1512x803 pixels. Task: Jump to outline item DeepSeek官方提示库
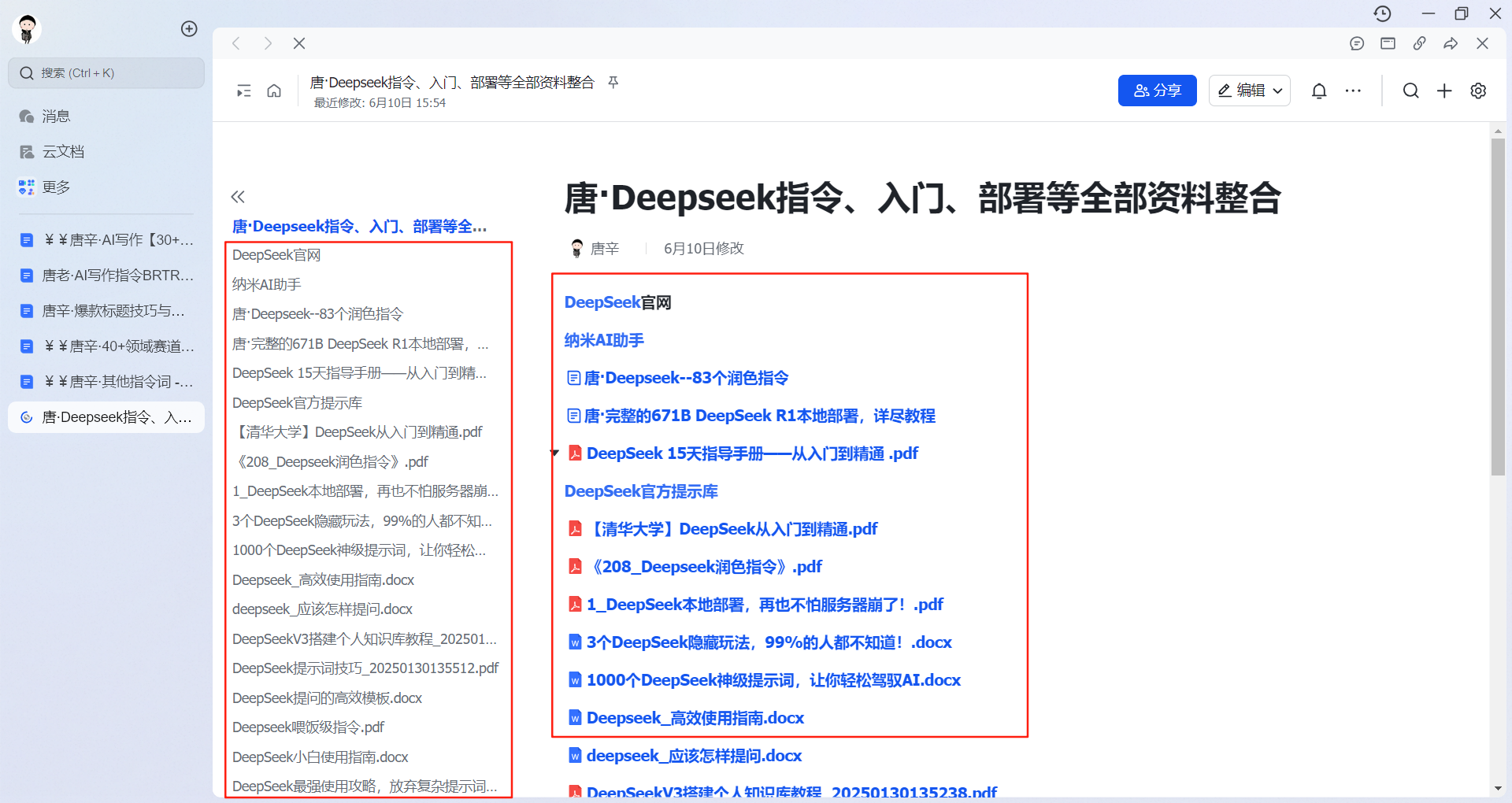pyautogui.click(x=297, y=403)
